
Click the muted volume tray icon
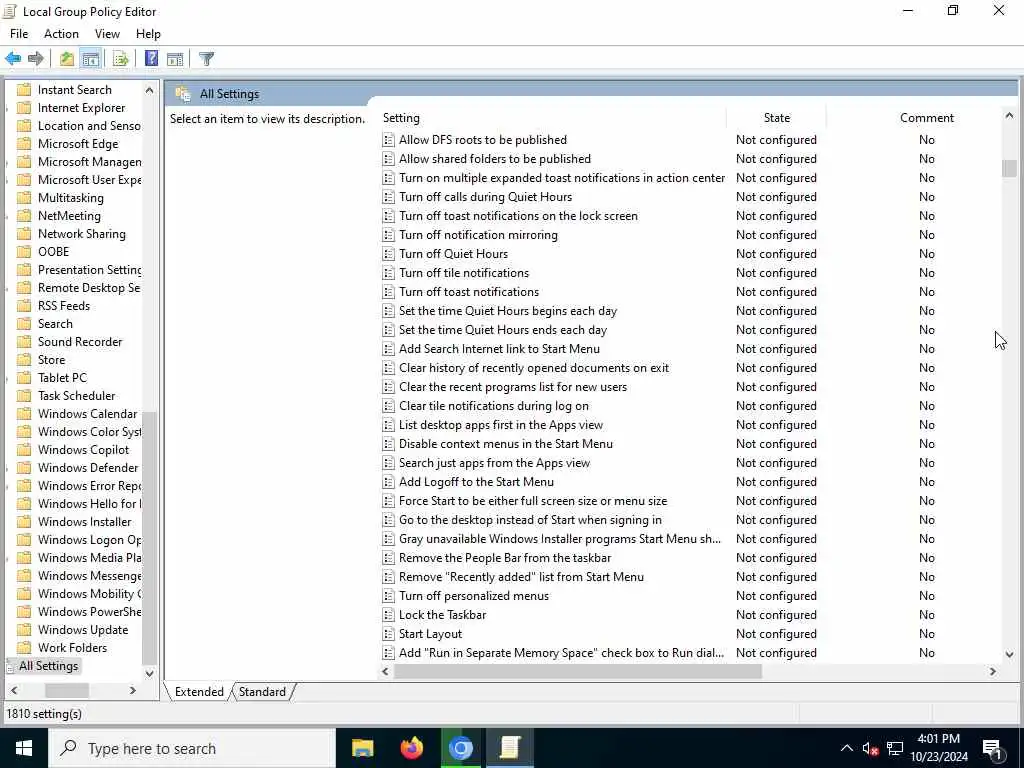tap(870, 749)
